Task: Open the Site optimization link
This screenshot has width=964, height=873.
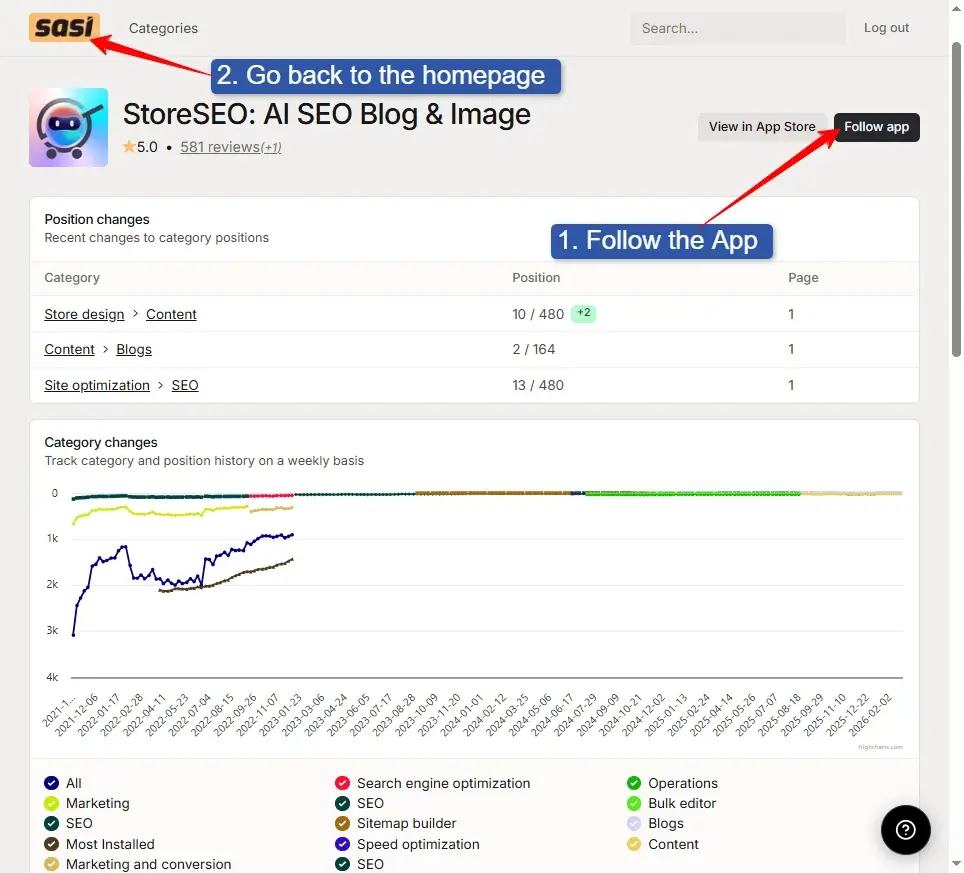Action: coord(96,385)
